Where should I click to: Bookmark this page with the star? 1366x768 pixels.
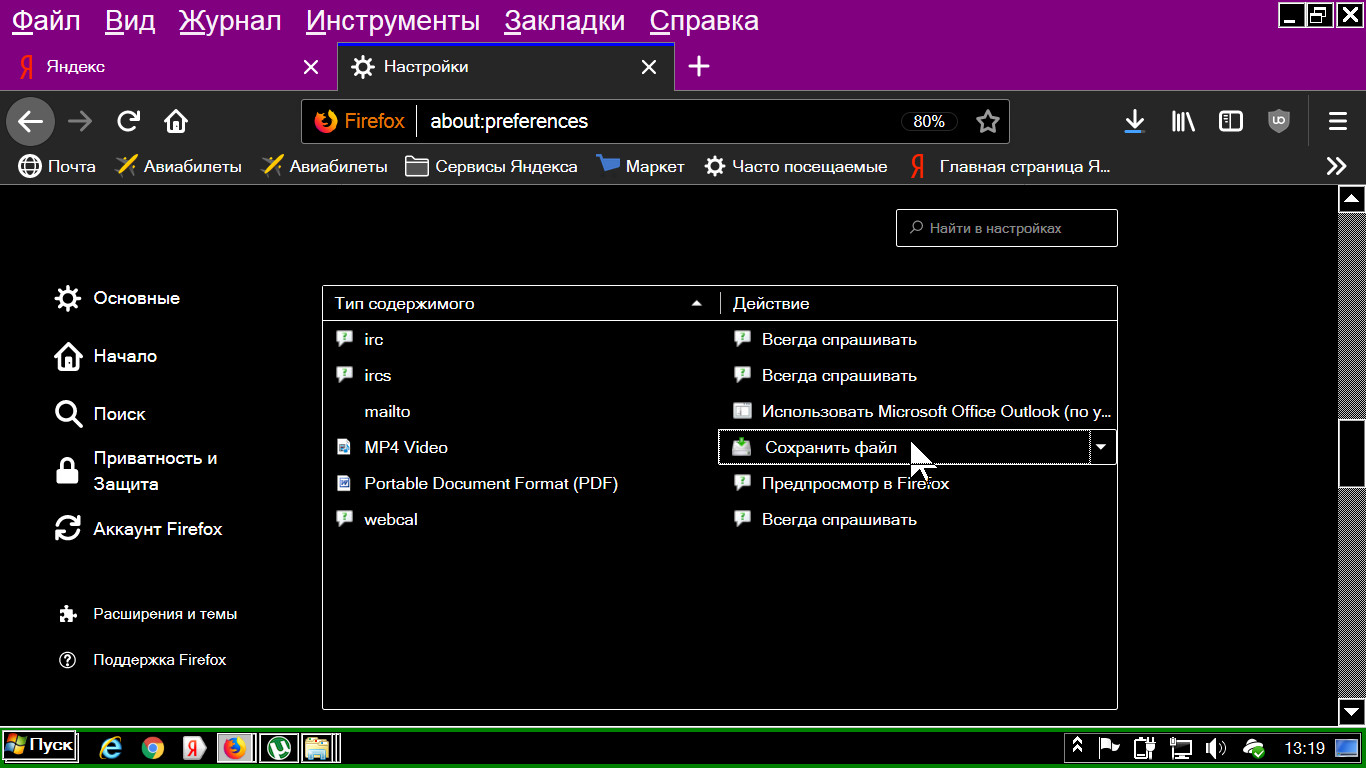click(x=988, y=121)
